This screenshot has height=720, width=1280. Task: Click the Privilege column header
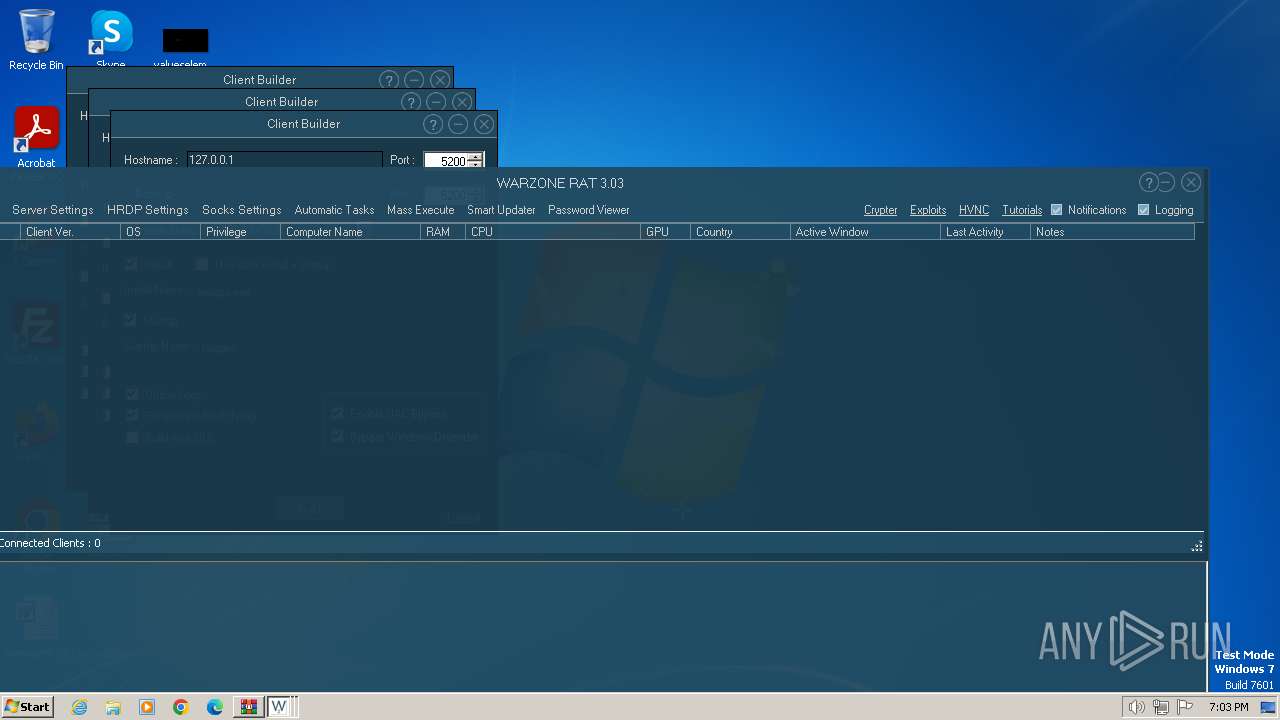coord(240,232)
